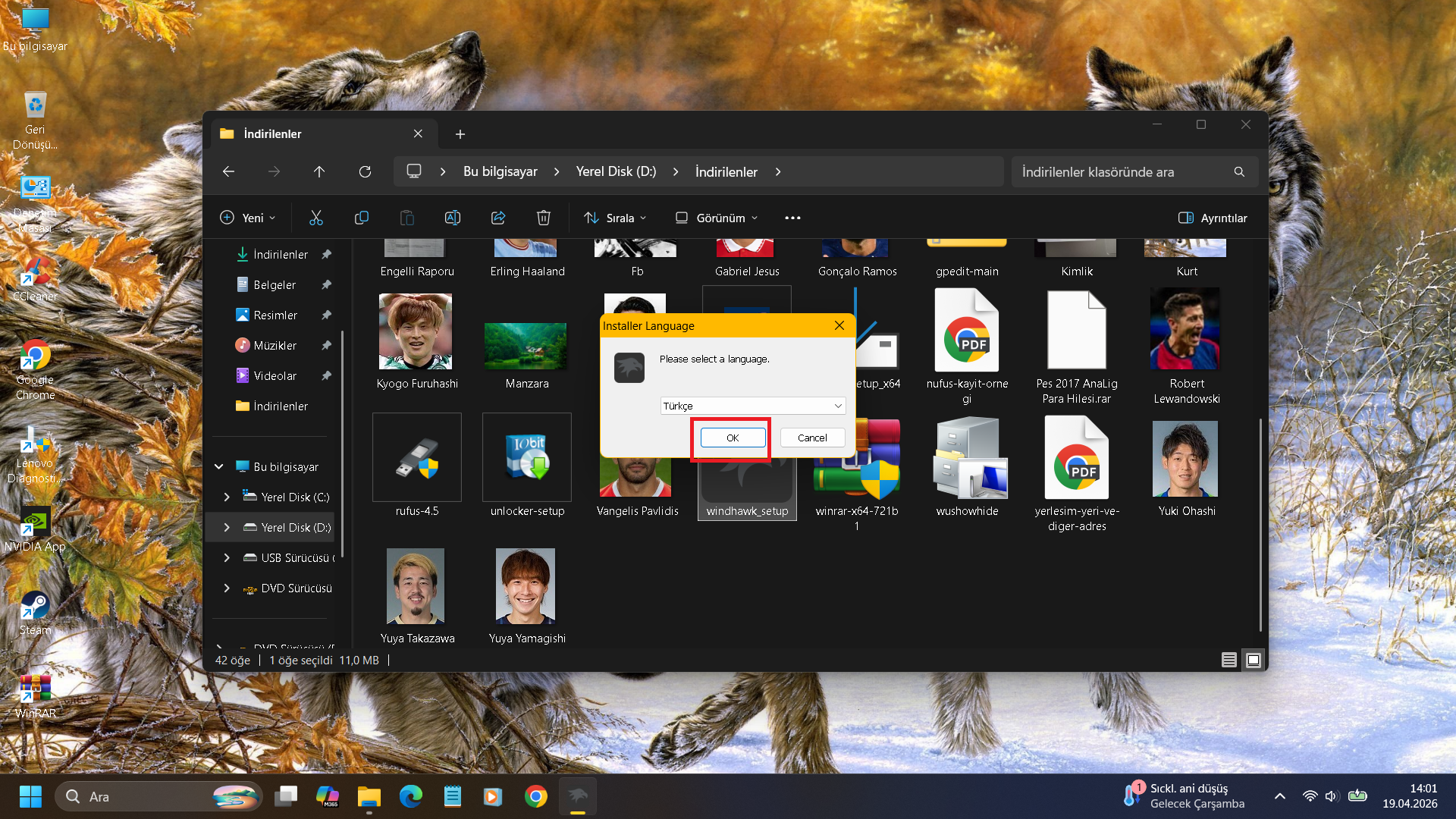
Task: Open the Türkçe language dropdown
Action: coord(753,406)
